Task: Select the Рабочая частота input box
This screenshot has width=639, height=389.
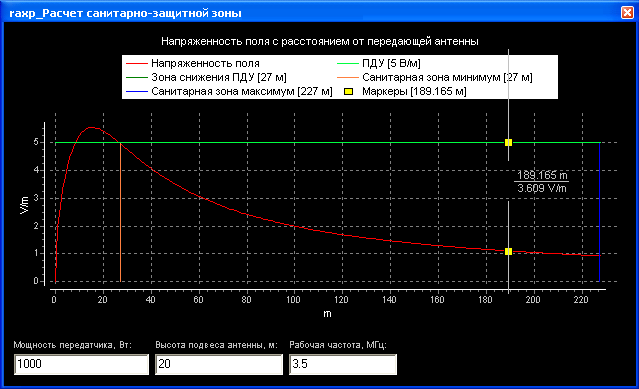Action: click(343, 364)
